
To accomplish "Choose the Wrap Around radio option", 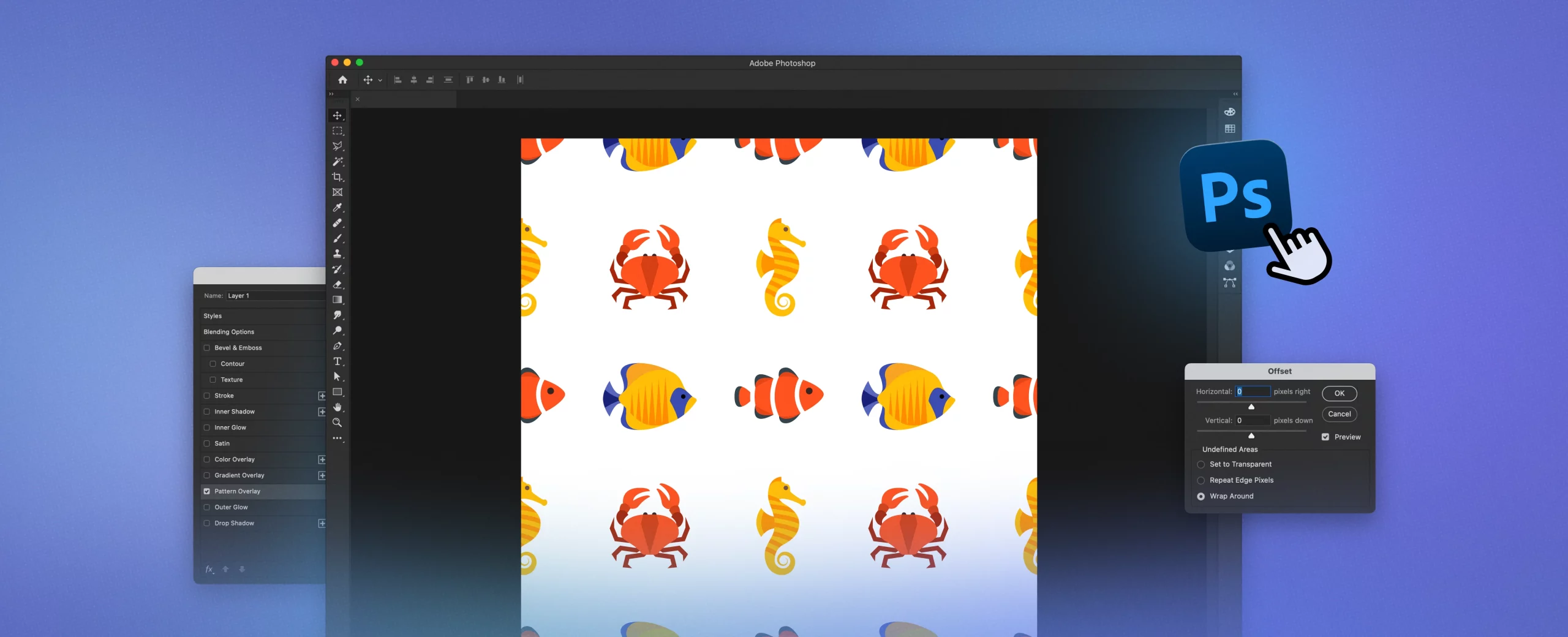I will [x=1201, y=496].
